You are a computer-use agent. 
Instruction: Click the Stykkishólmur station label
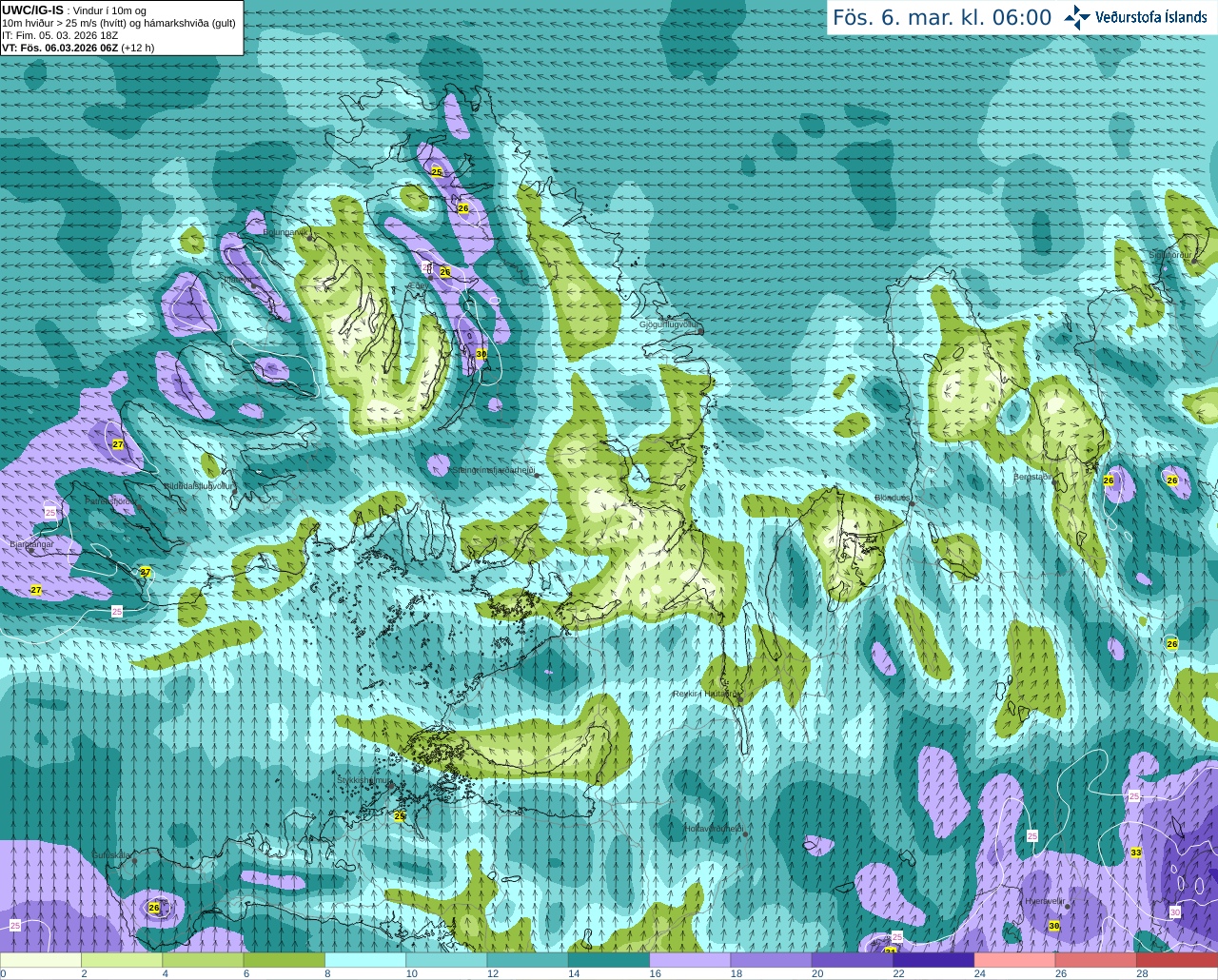click(364, 780)
